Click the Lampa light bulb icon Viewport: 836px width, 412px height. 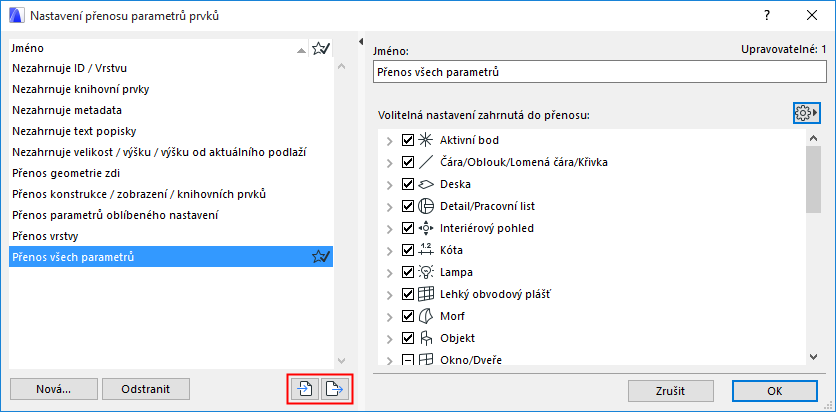click(426, 272)
